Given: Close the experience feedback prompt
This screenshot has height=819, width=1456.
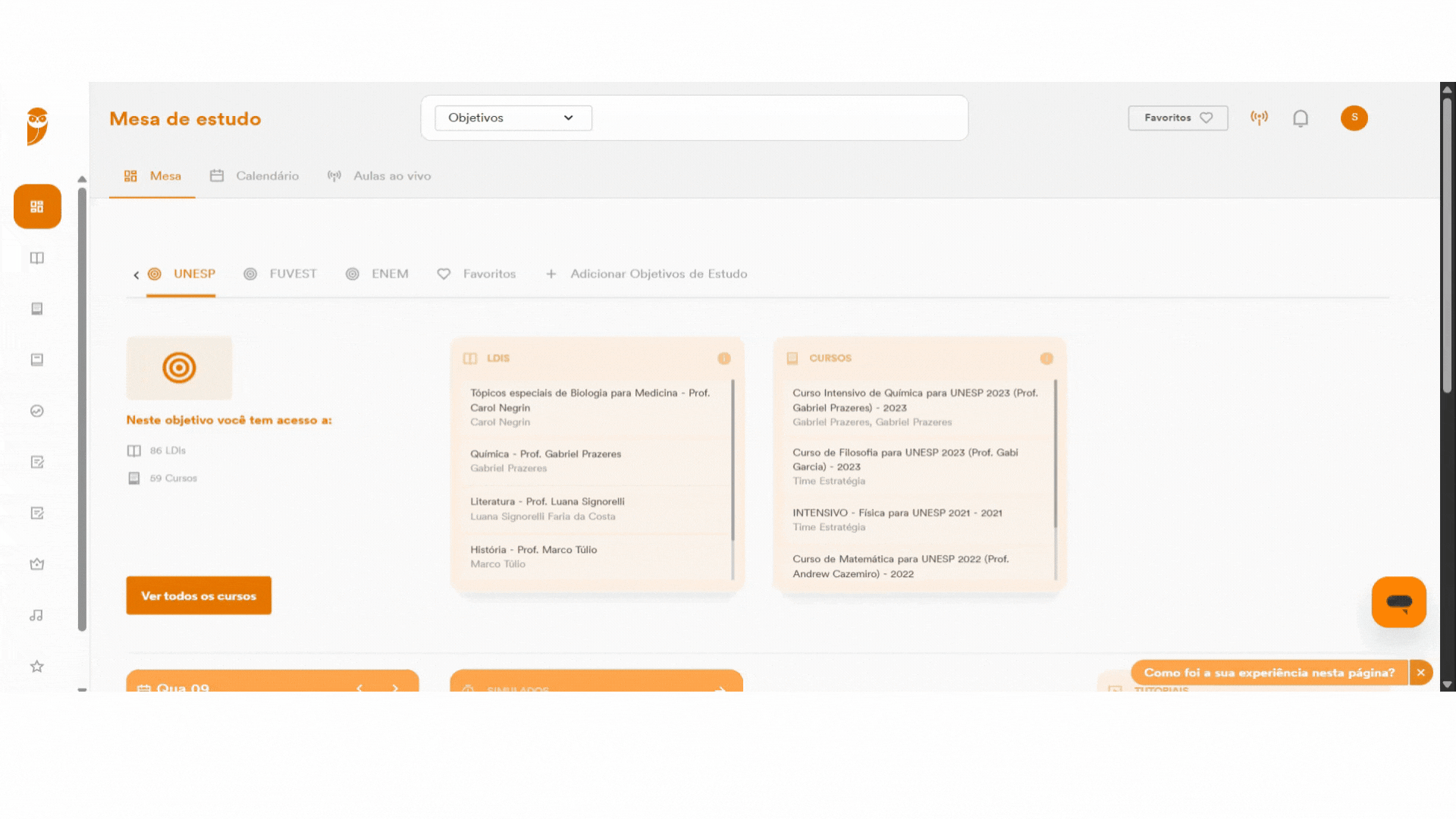Looking at the screenshot, I should coord(1420,673).
